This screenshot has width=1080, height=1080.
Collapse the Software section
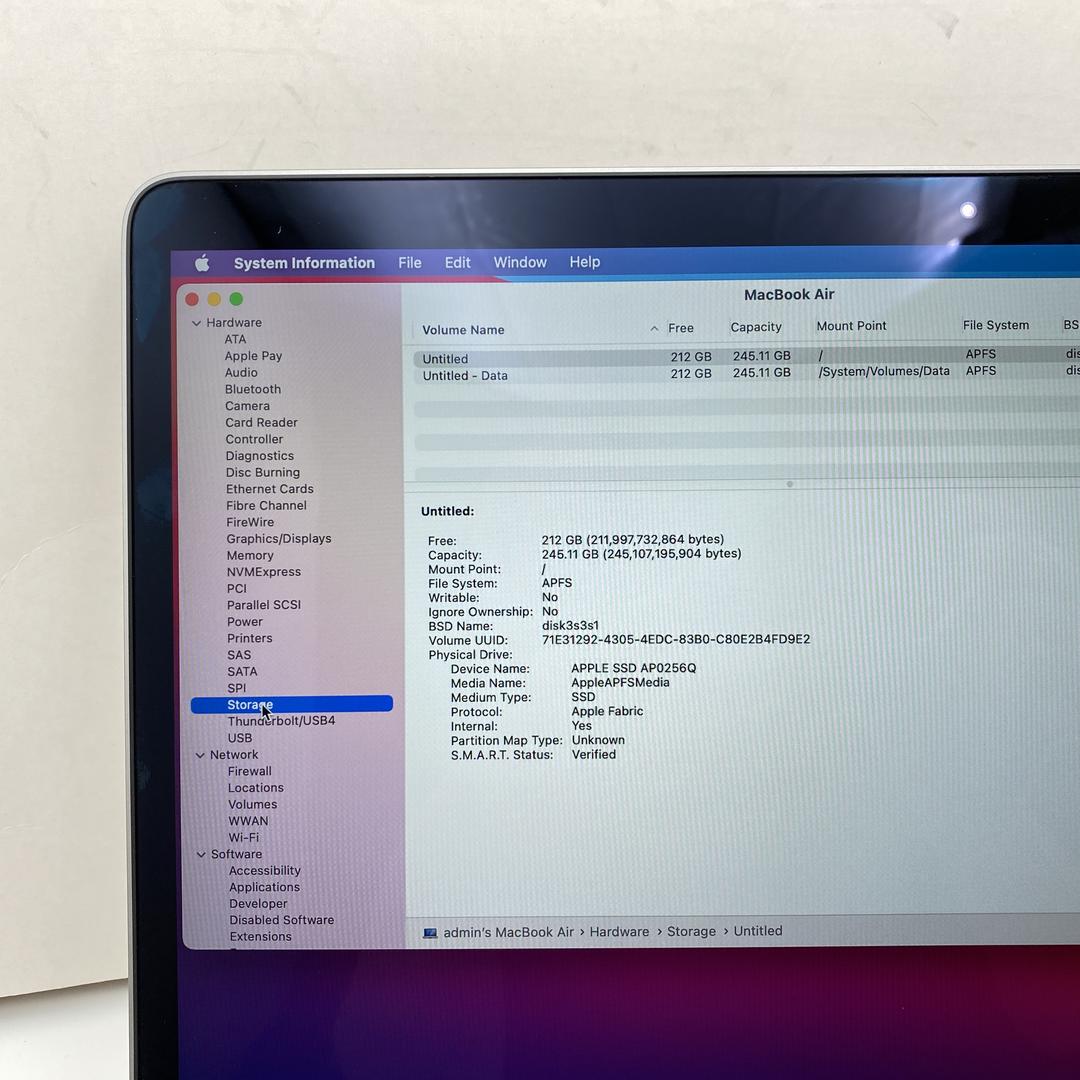click(x=201, y=855)
